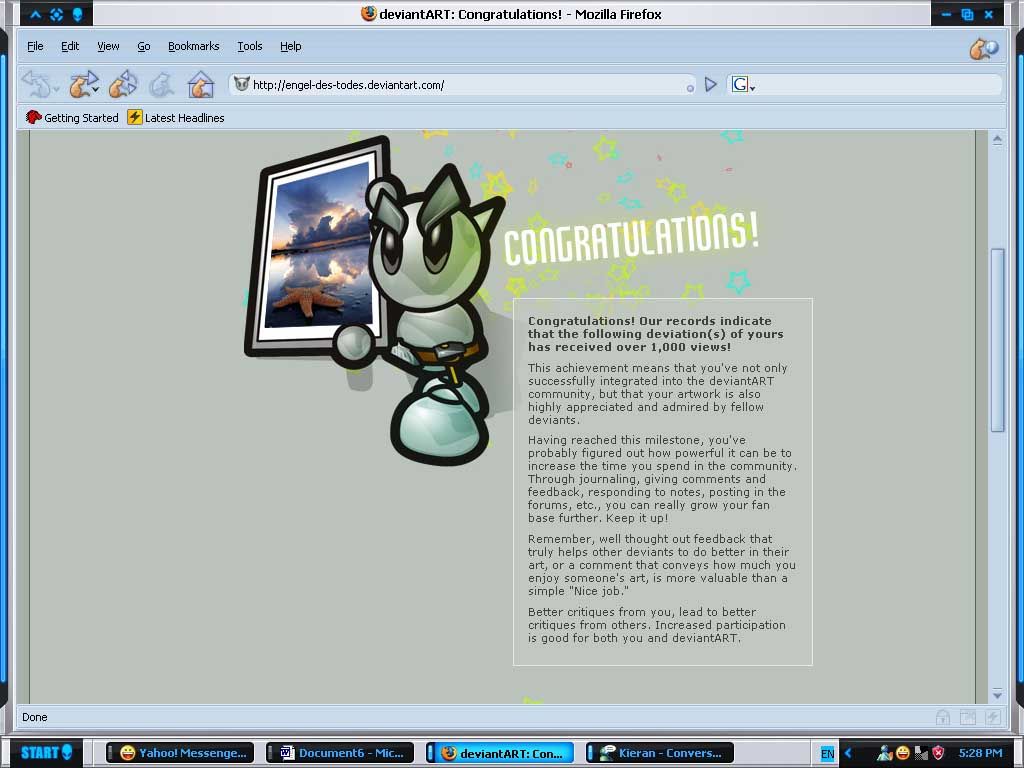Open the Google search engine dropdown
This screenshot has height=768, width=1024.
[743, 84]
